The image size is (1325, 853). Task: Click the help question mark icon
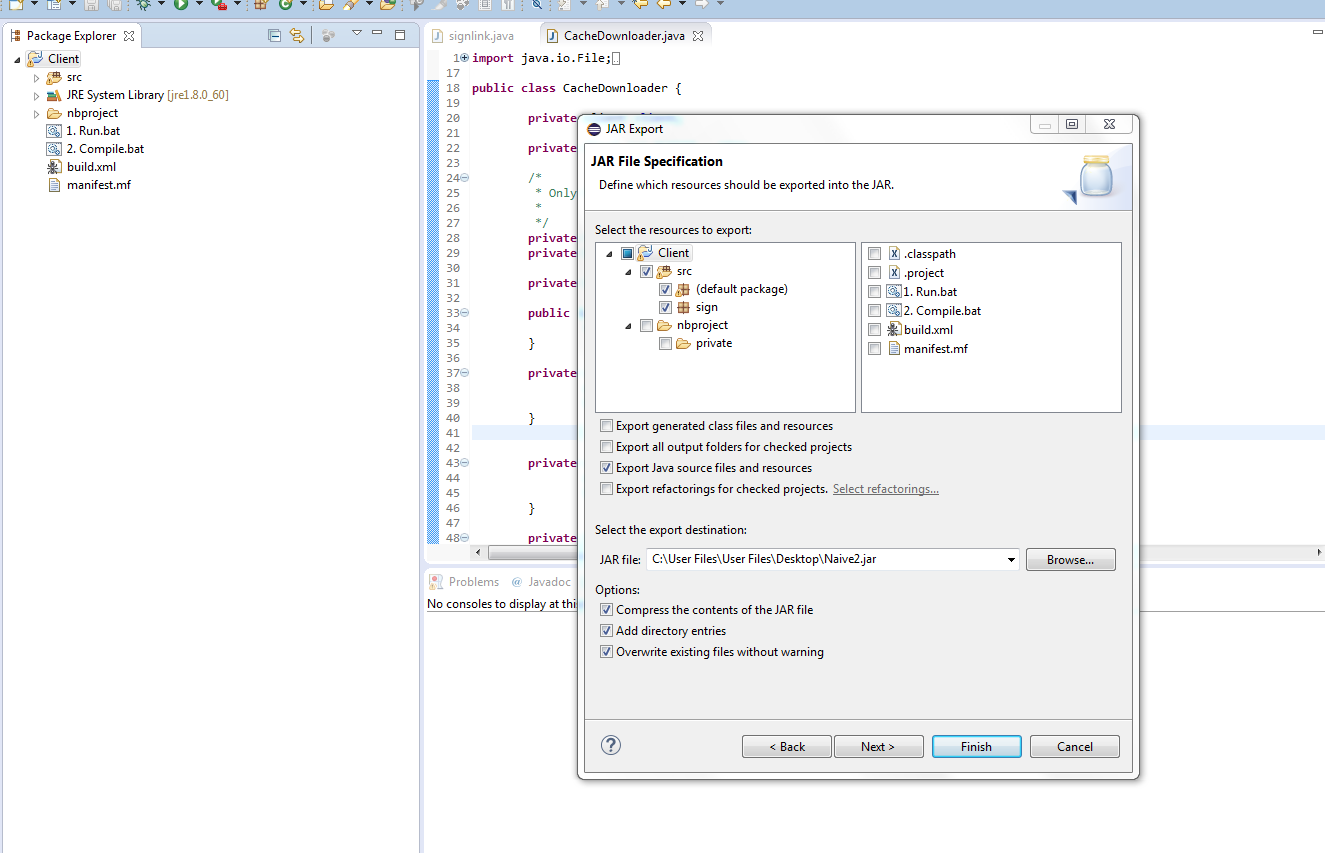(x=611, y=745)
